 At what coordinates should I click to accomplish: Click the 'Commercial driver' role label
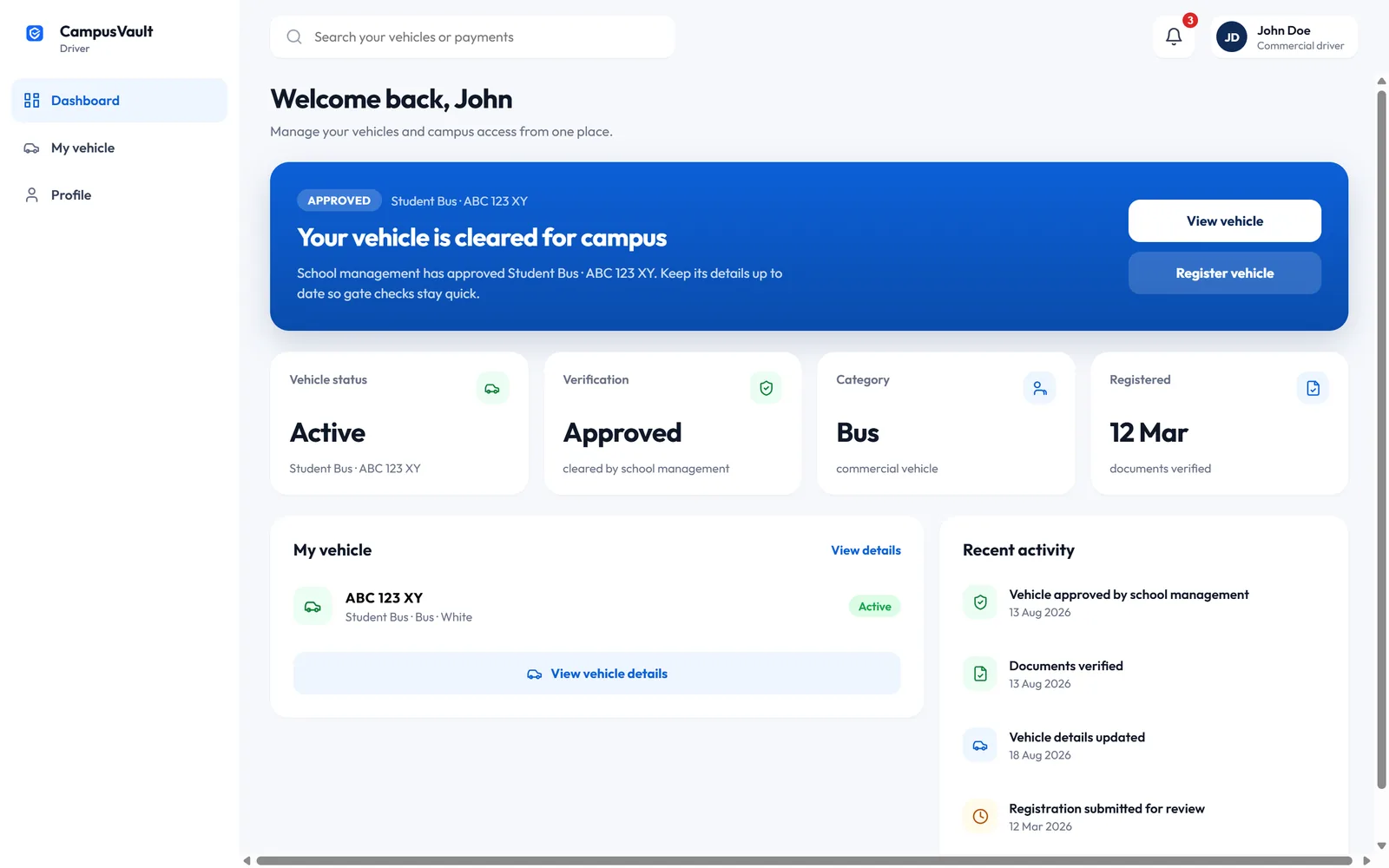[1300, 46]
